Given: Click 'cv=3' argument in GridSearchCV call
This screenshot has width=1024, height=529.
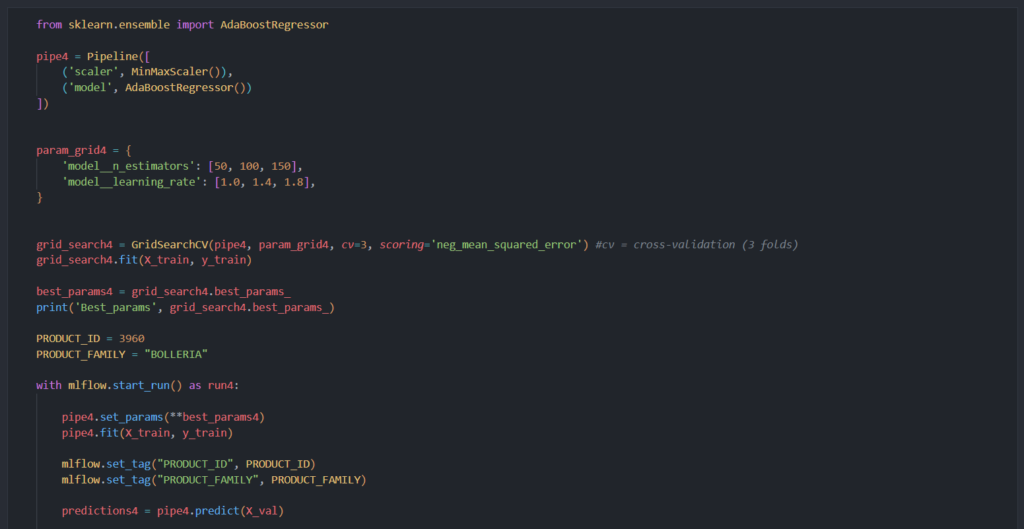Looking at the screenshot, I should 355,245.
